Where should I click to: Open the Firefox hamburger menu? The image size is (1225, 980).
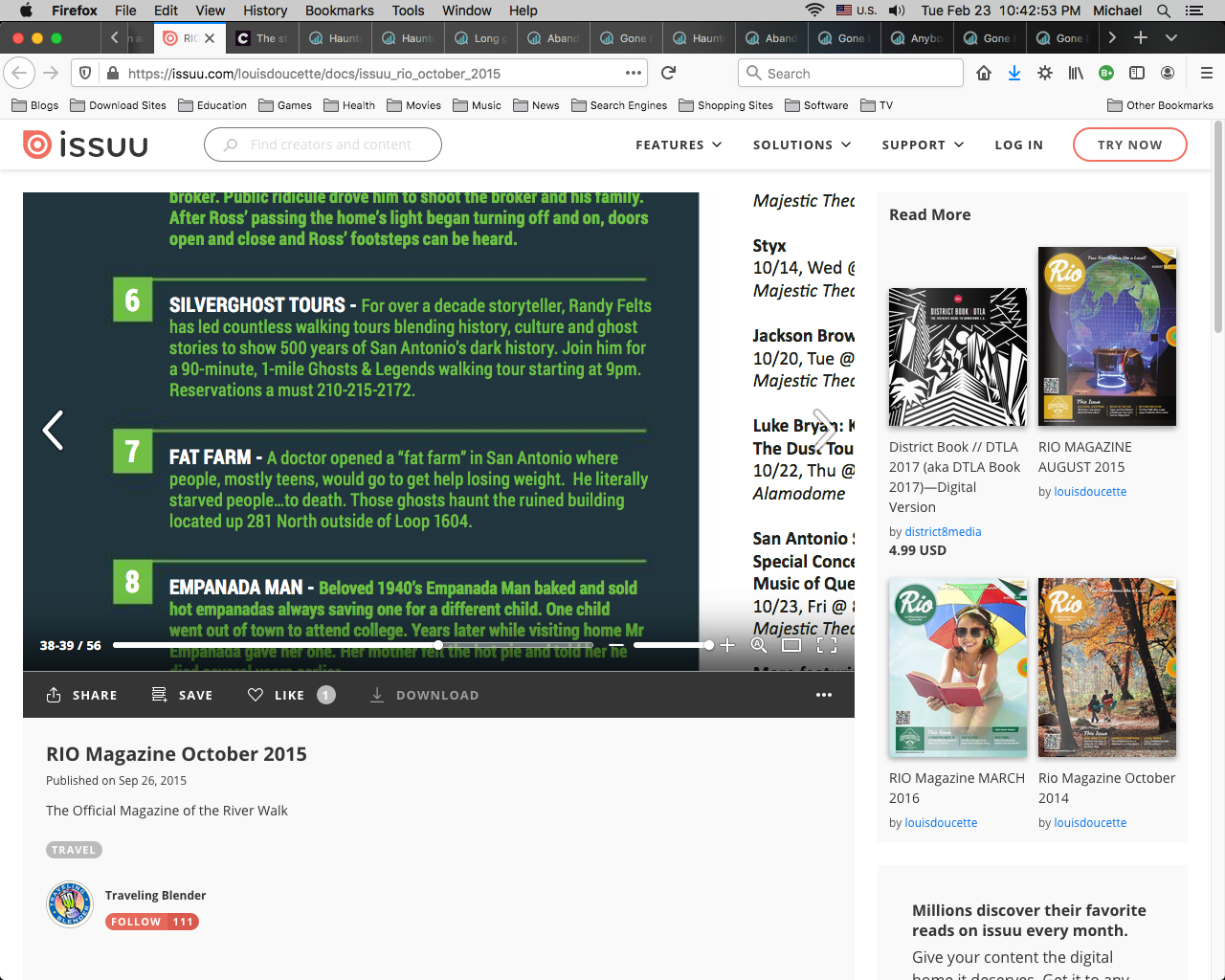[1206, 73]
